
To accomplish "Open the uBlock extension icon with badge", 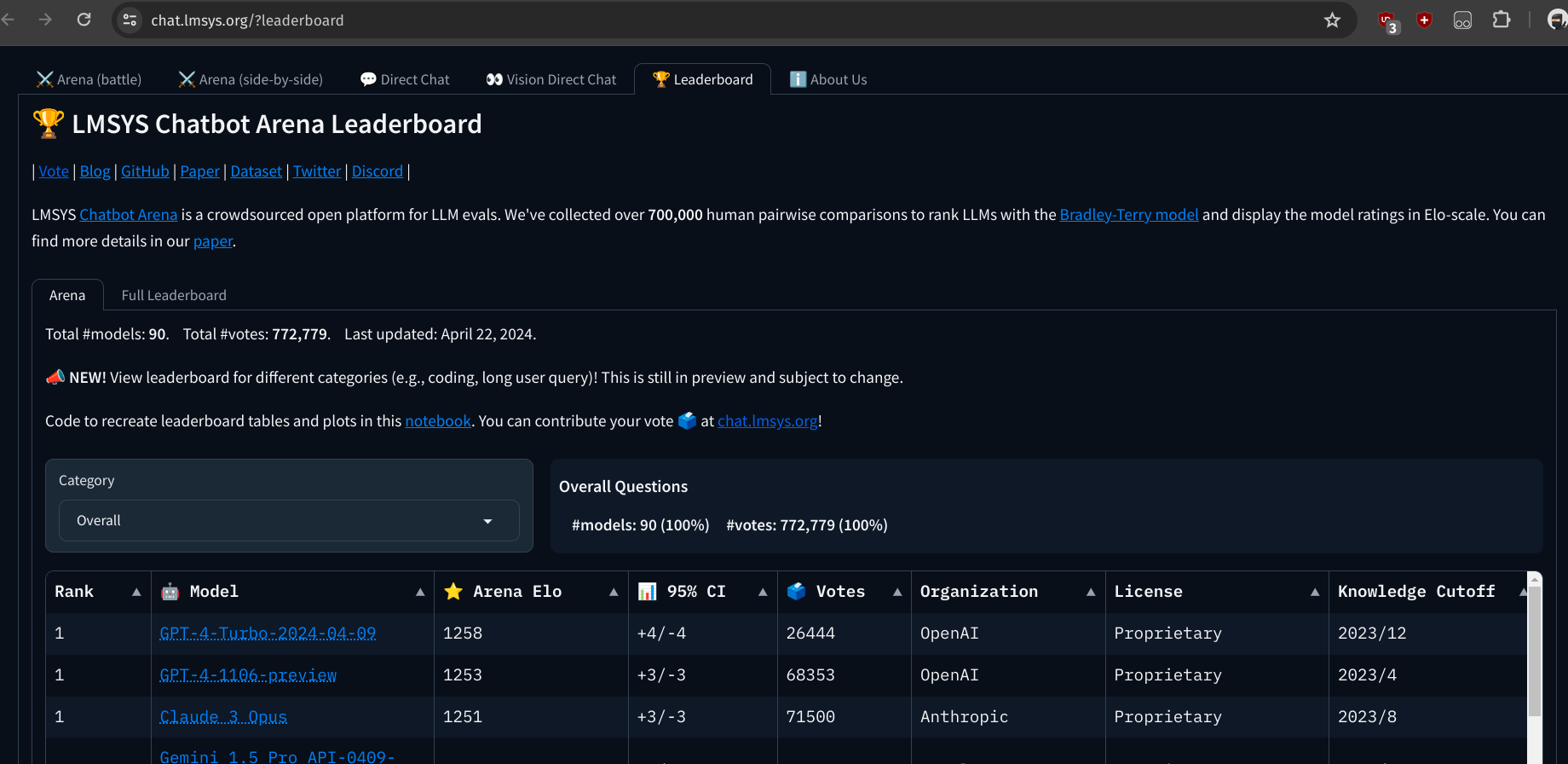I will (x=1387, y=21).
